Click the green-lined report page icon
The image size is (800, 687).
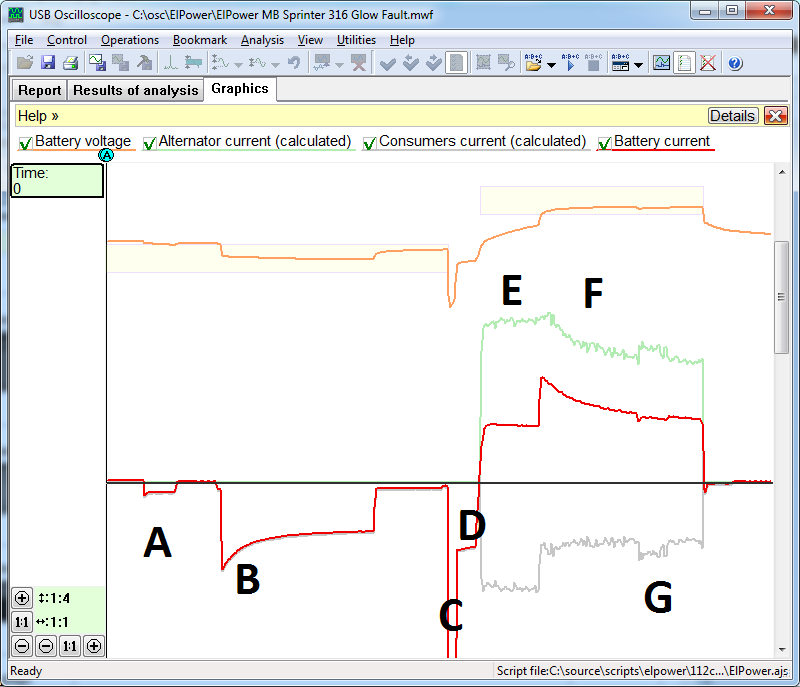(x=684, y=63)
